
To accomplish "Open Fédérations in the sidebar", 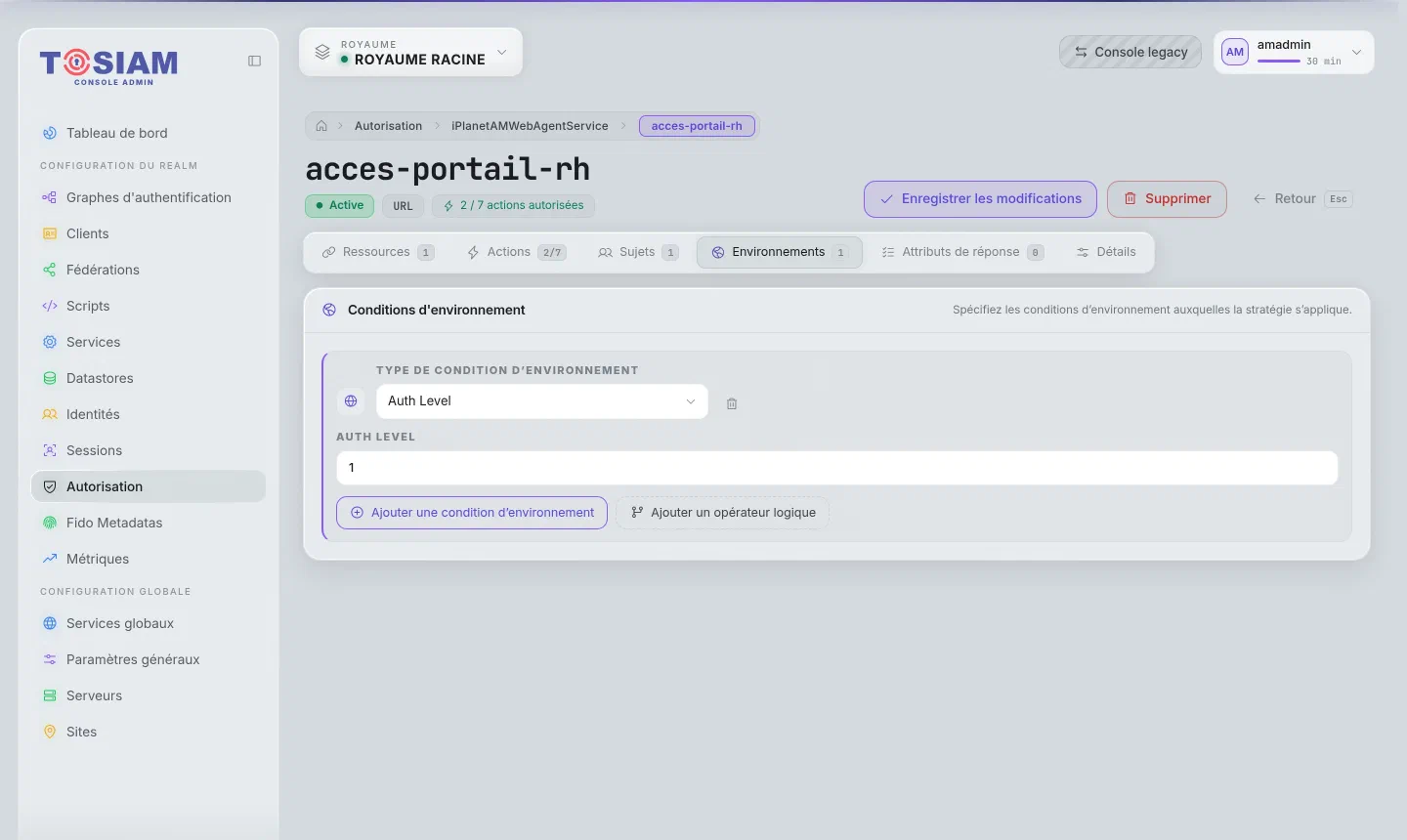I will coord(149,270).
